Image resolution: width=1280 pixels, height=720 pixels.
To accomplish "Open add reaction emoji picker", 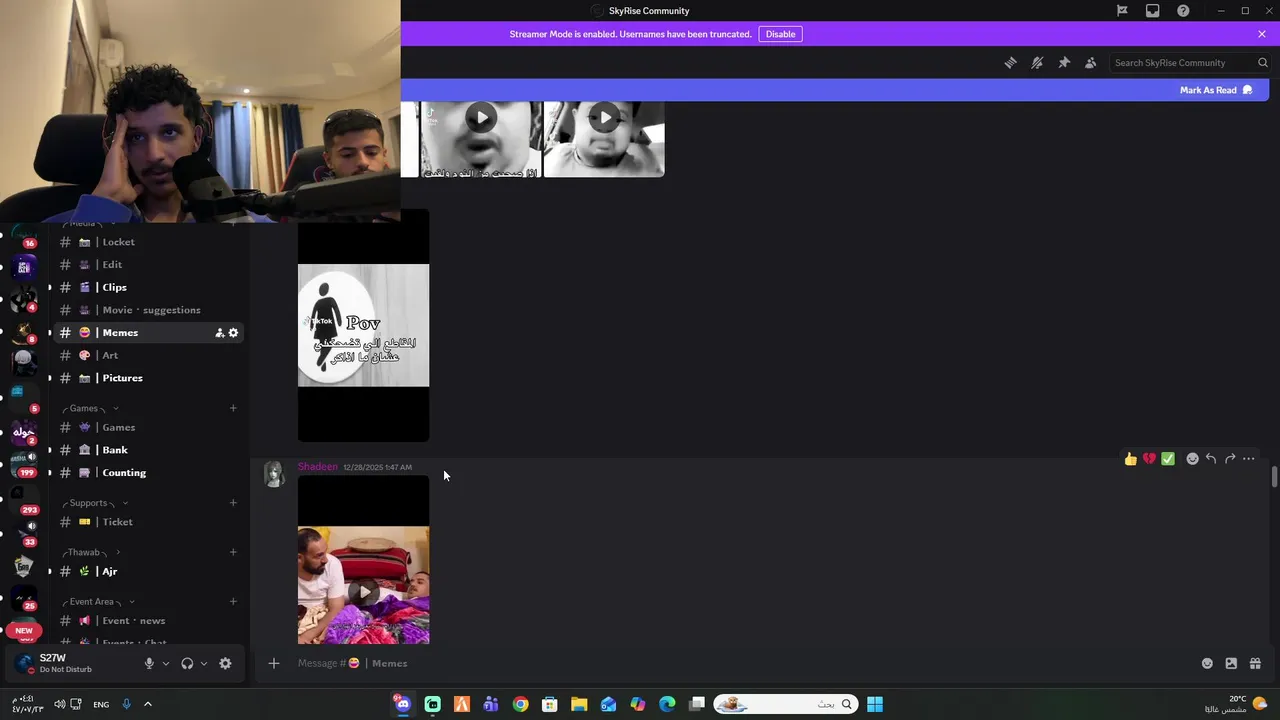I will [1192, 459].
